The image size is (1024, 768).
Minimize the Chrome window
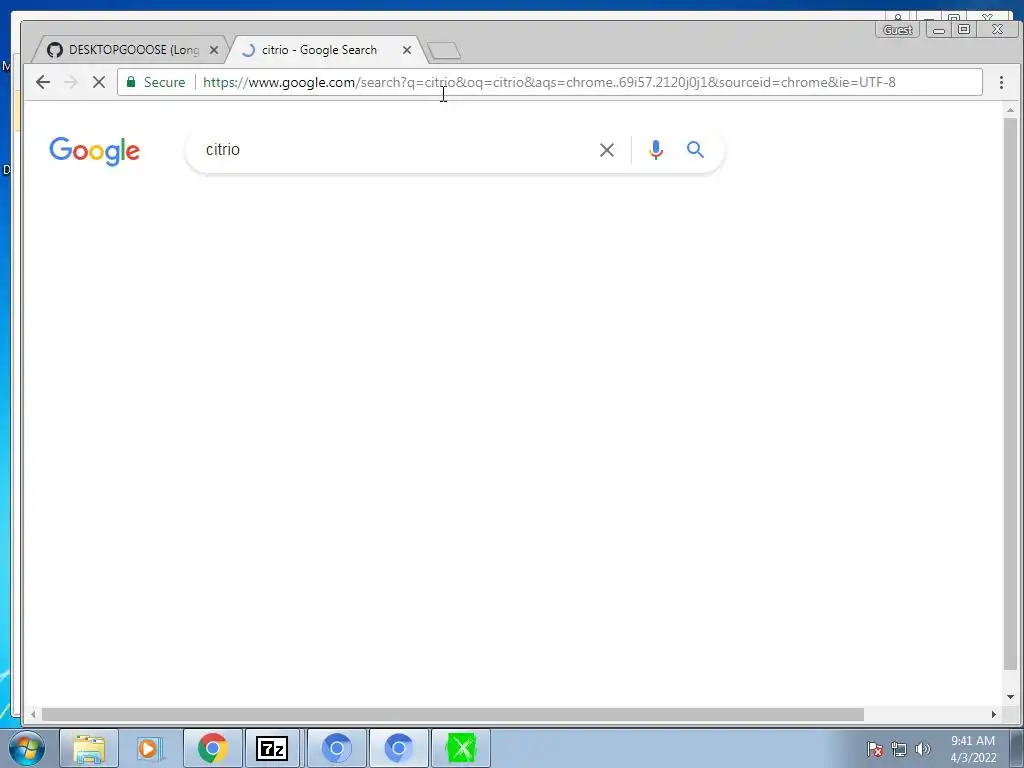click(x=938, y=30)
